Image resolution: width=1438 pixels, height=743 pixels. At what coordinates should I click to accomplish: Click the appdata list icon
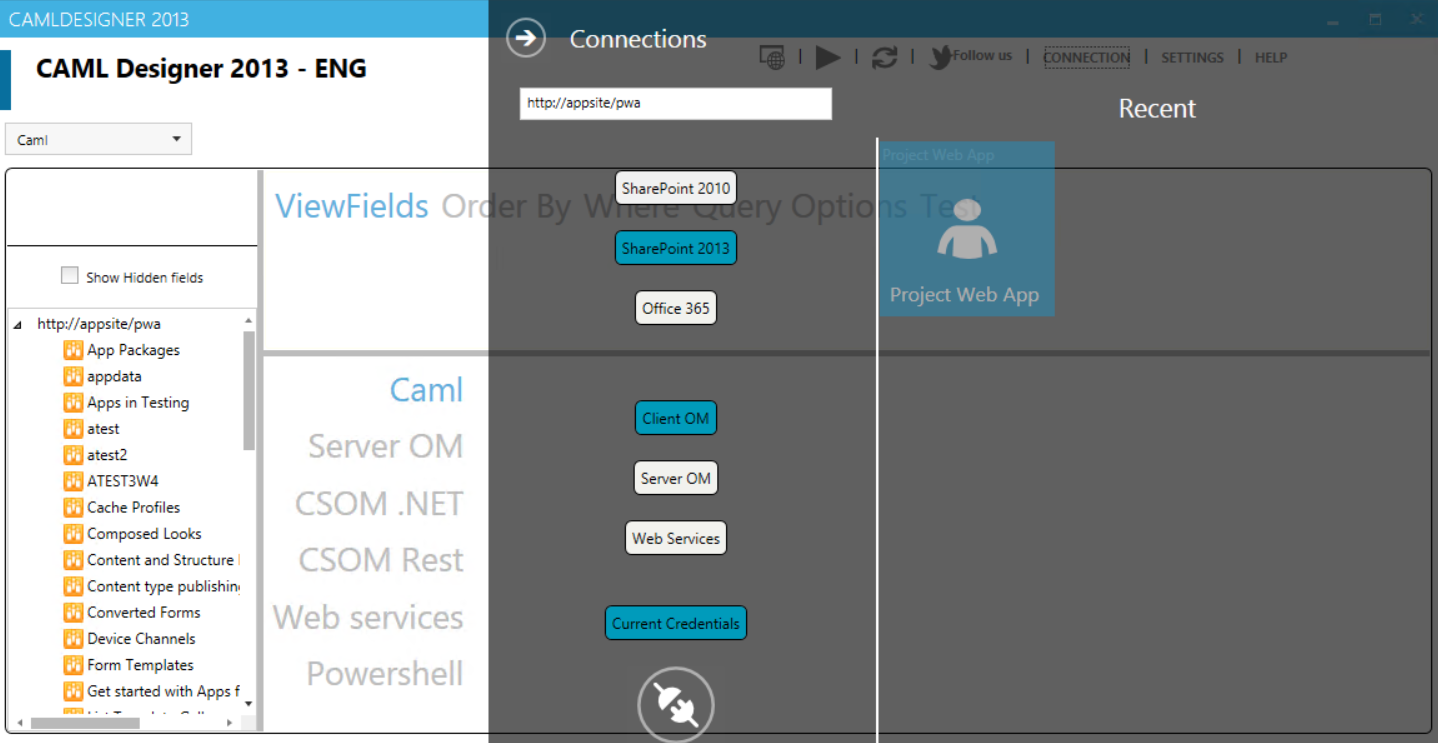[x=73, y=376]
